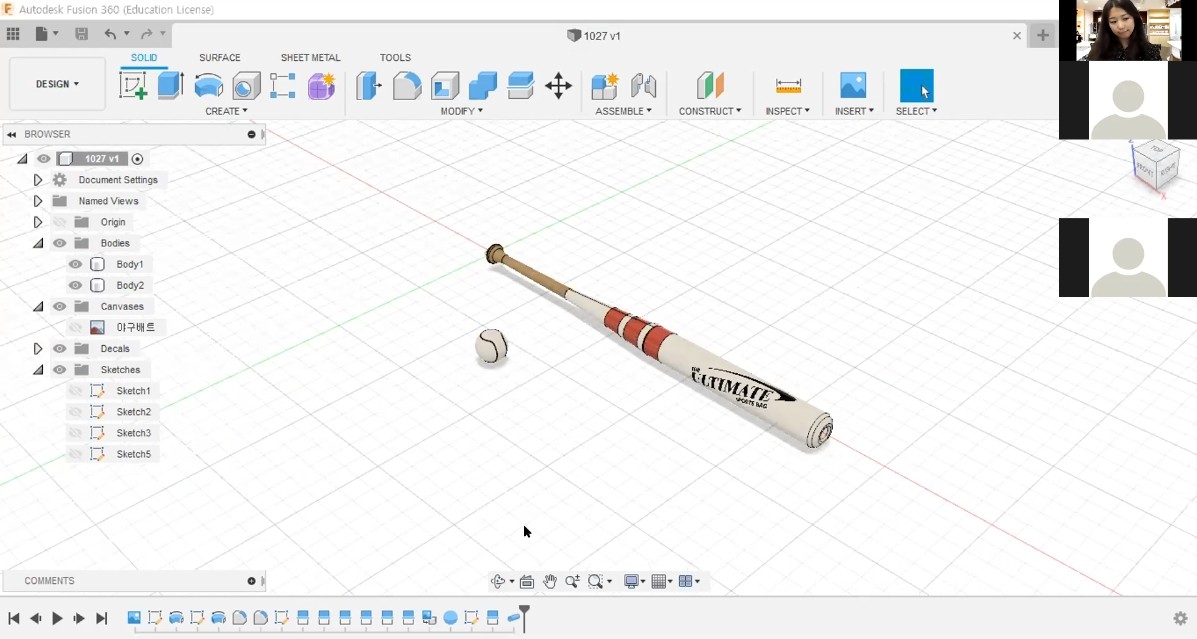Open the CONSTRUCT dropdown menu
This screenshot has height=639, width=1197.
(710, 111)
